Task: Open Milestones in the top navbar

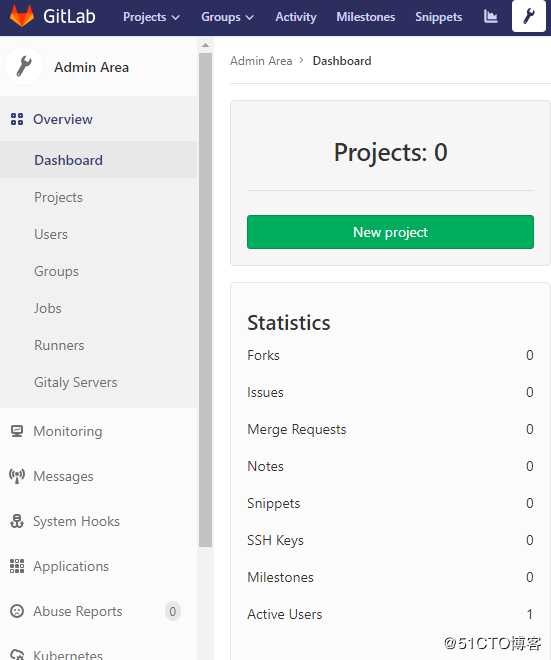Action: (365, 17)
